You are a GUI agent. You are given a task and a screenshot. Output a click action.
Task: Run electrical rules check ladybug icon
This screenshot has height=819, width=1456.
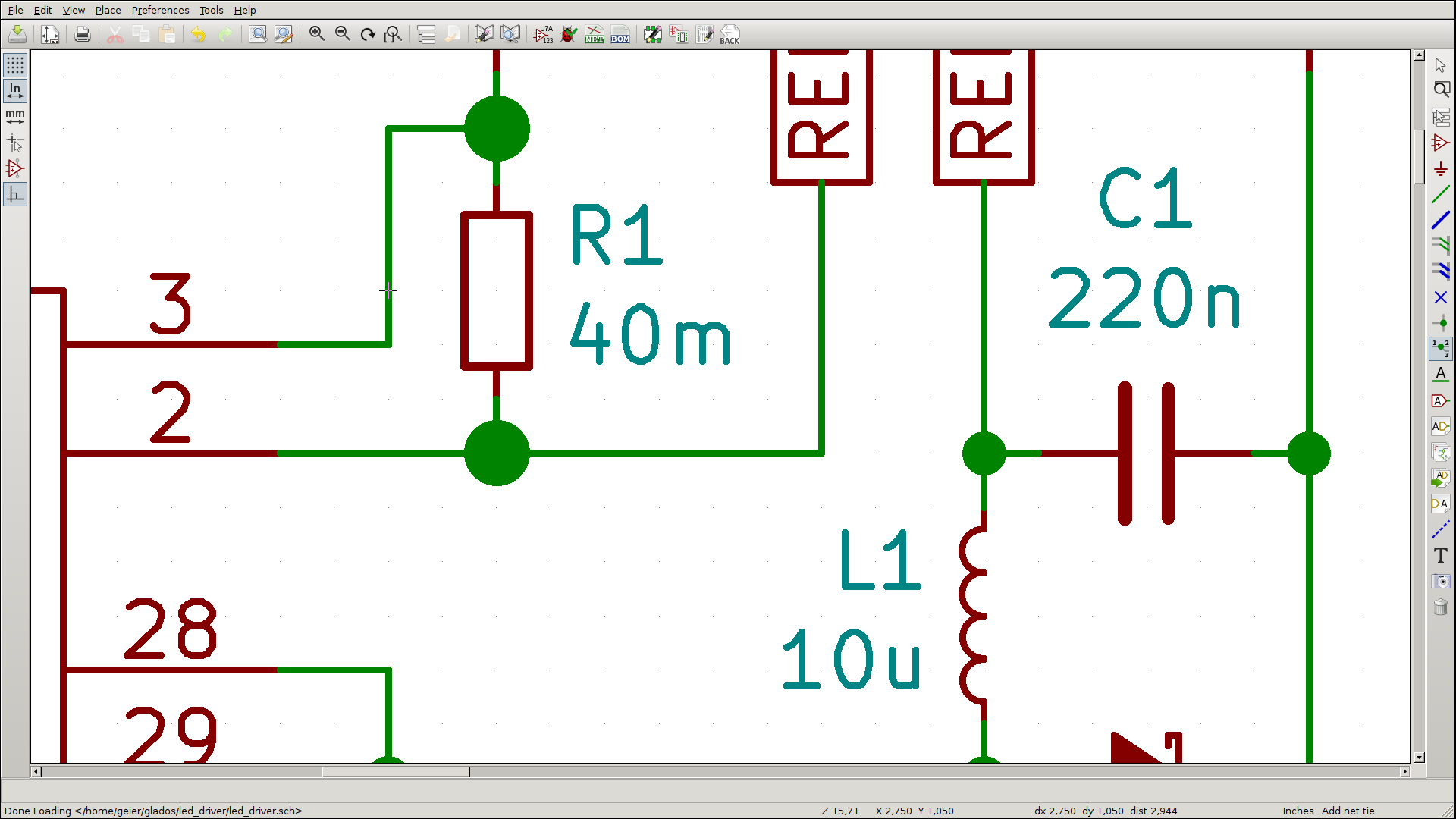pos(569,34)
